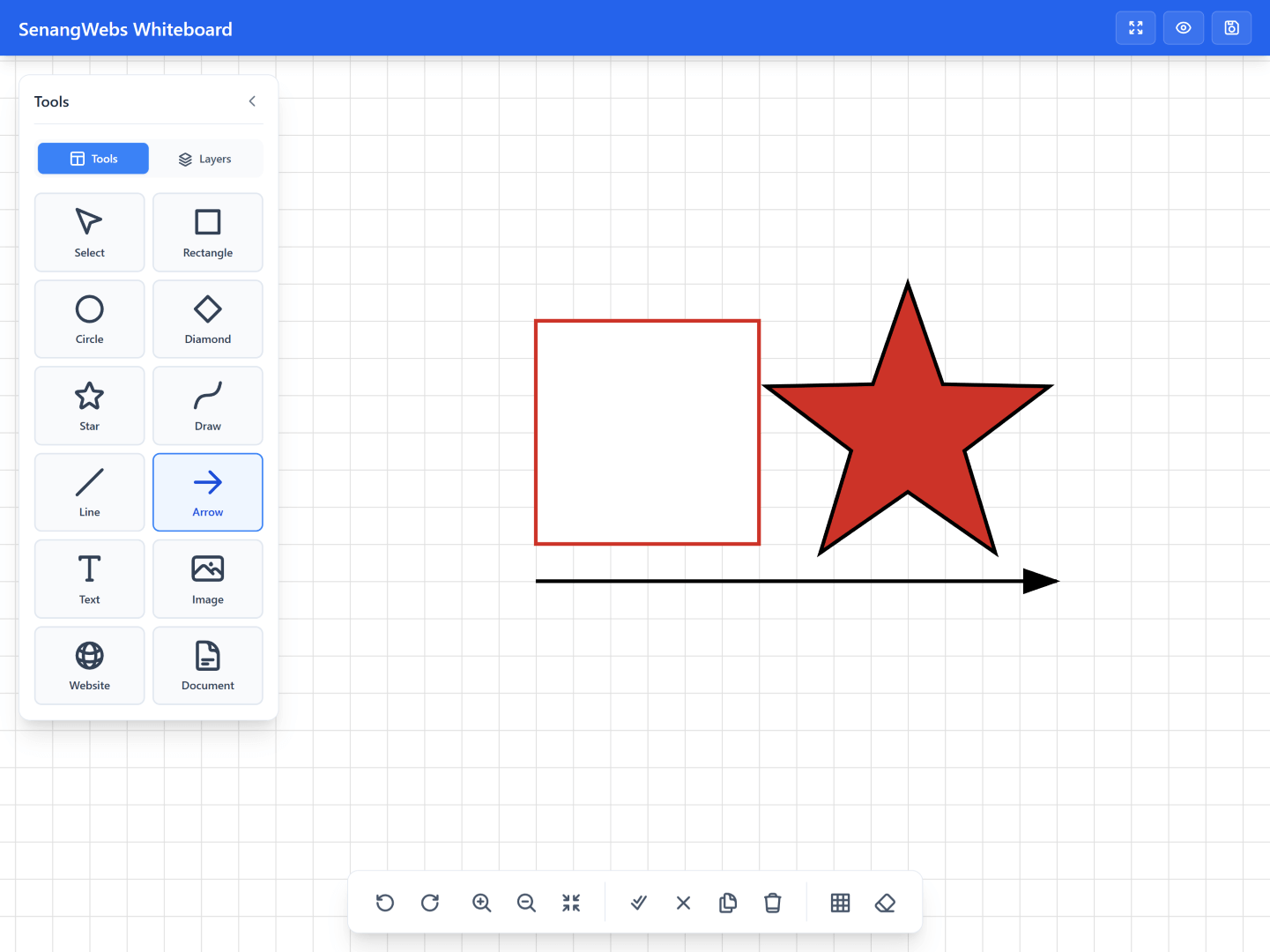Image resolution: width=1270 pixels, height=952 pixels.
Task: Pick the Rectangle shape tool
Action: [x=208, y=232]
